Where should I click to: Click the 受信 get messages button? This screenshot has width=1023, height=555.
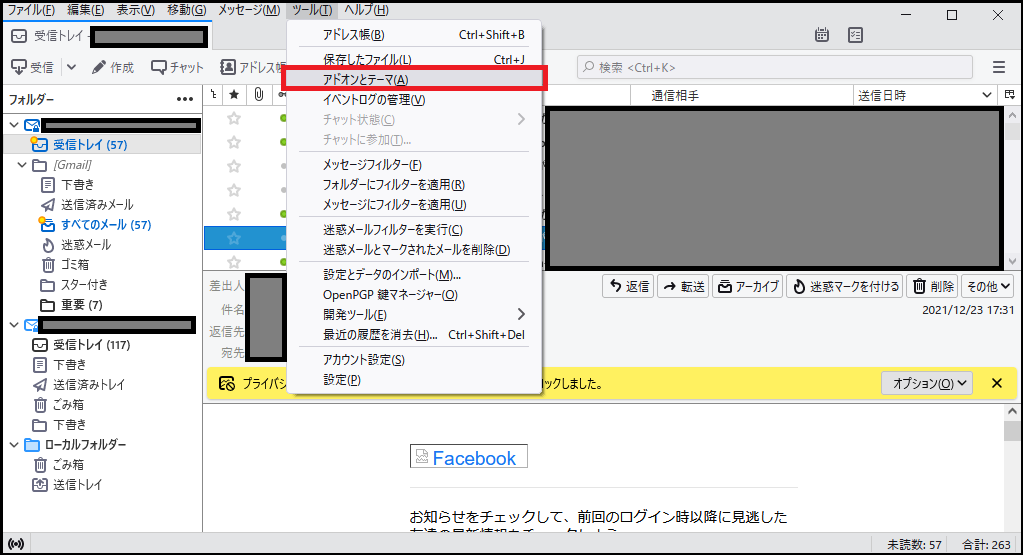click(33, 67)
